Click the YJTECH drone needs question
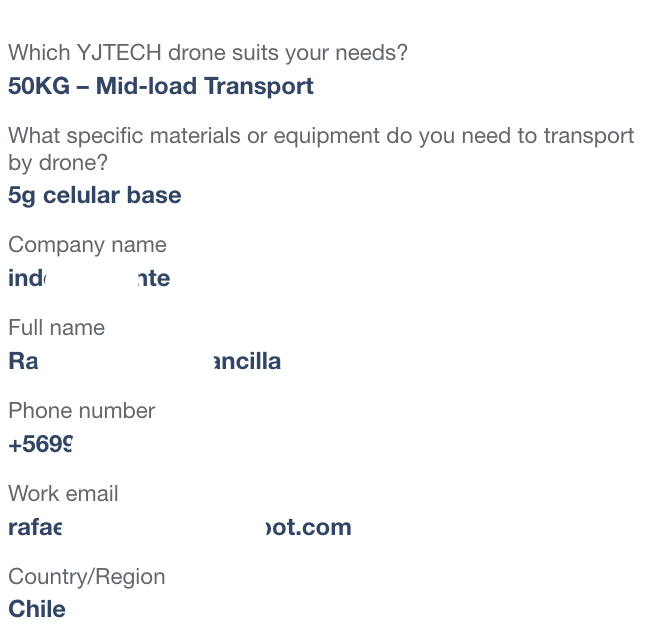The image size is (656, 642). (x=208, y=53)
